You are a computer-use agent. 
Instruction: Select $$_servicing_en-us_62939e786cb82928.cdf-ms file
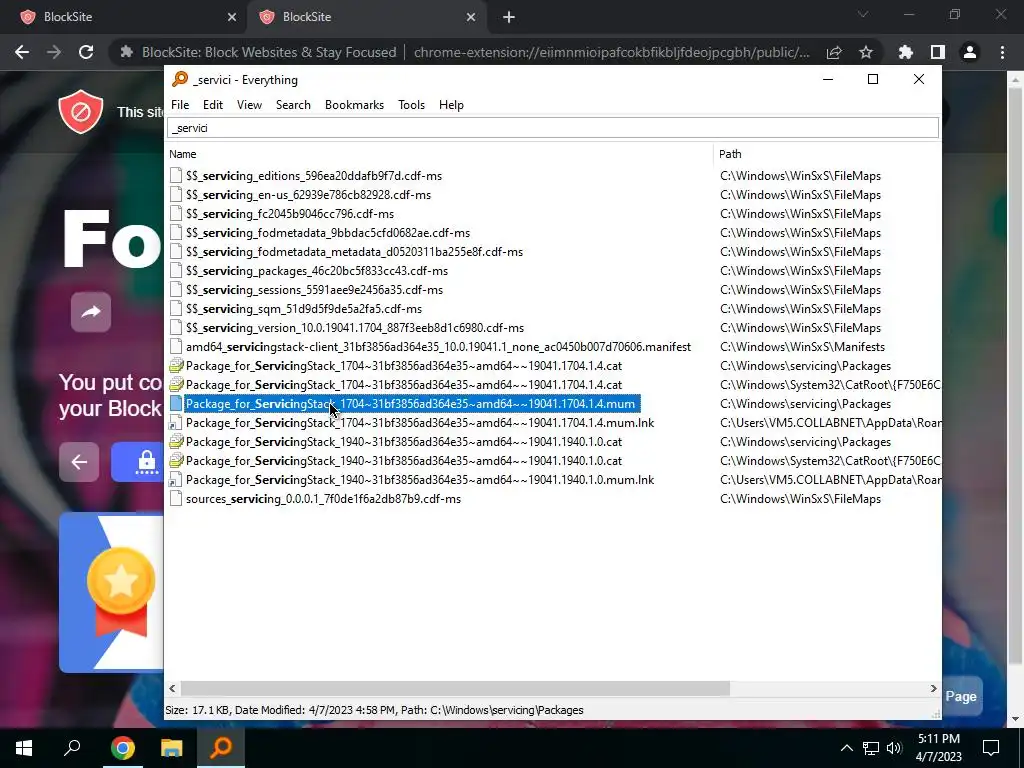pos(308,195)
